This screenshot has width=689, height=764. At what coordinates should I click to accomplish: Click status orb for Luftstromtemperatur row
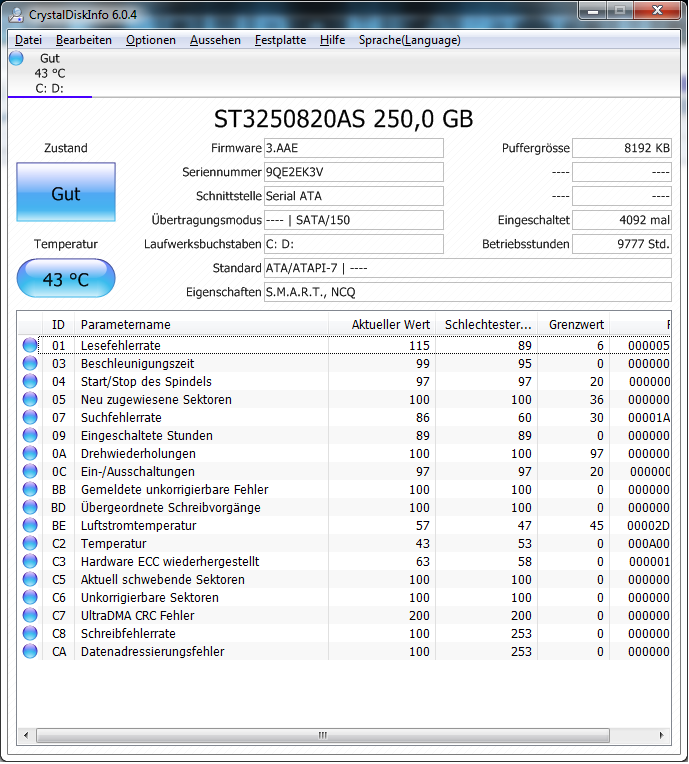tap(30, 525)
